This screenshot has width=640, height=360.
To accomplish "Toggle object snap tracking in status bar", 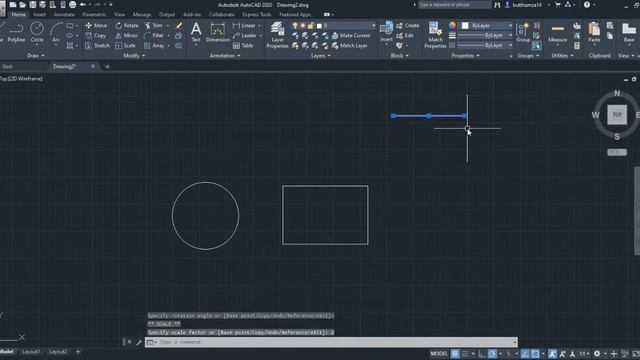I will click(x=525, y=353).
